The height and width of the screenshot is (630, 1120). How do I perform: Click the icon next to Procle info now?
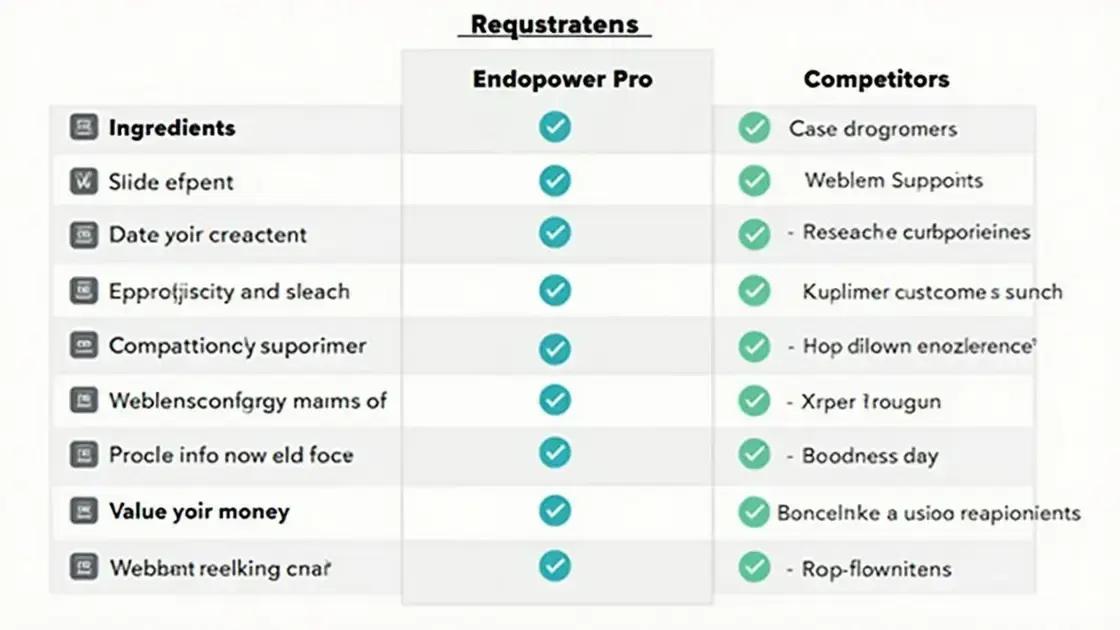tap(84, 454)
